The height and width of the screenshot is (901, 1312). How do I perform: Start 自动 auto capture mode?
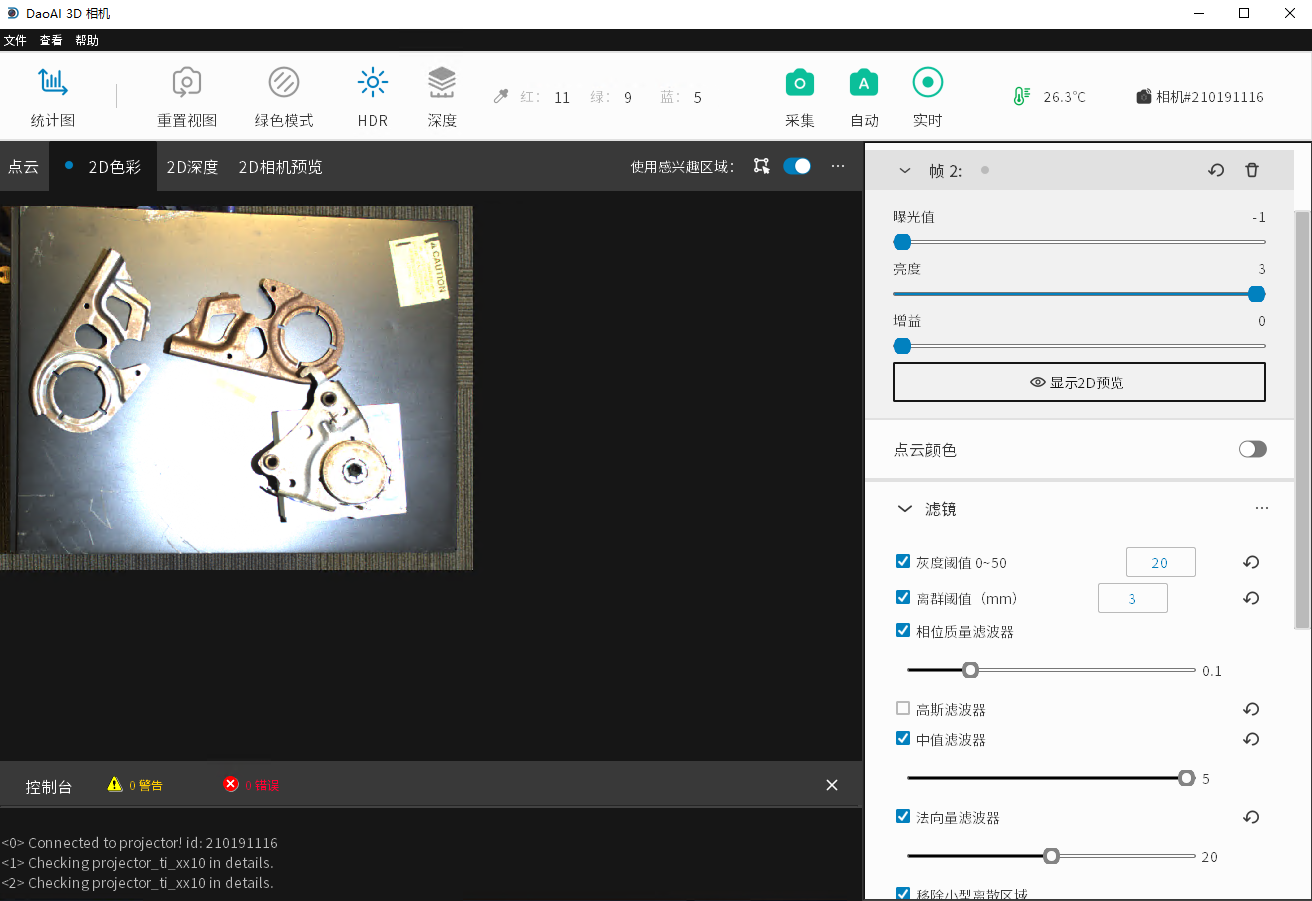pos(864,84)
